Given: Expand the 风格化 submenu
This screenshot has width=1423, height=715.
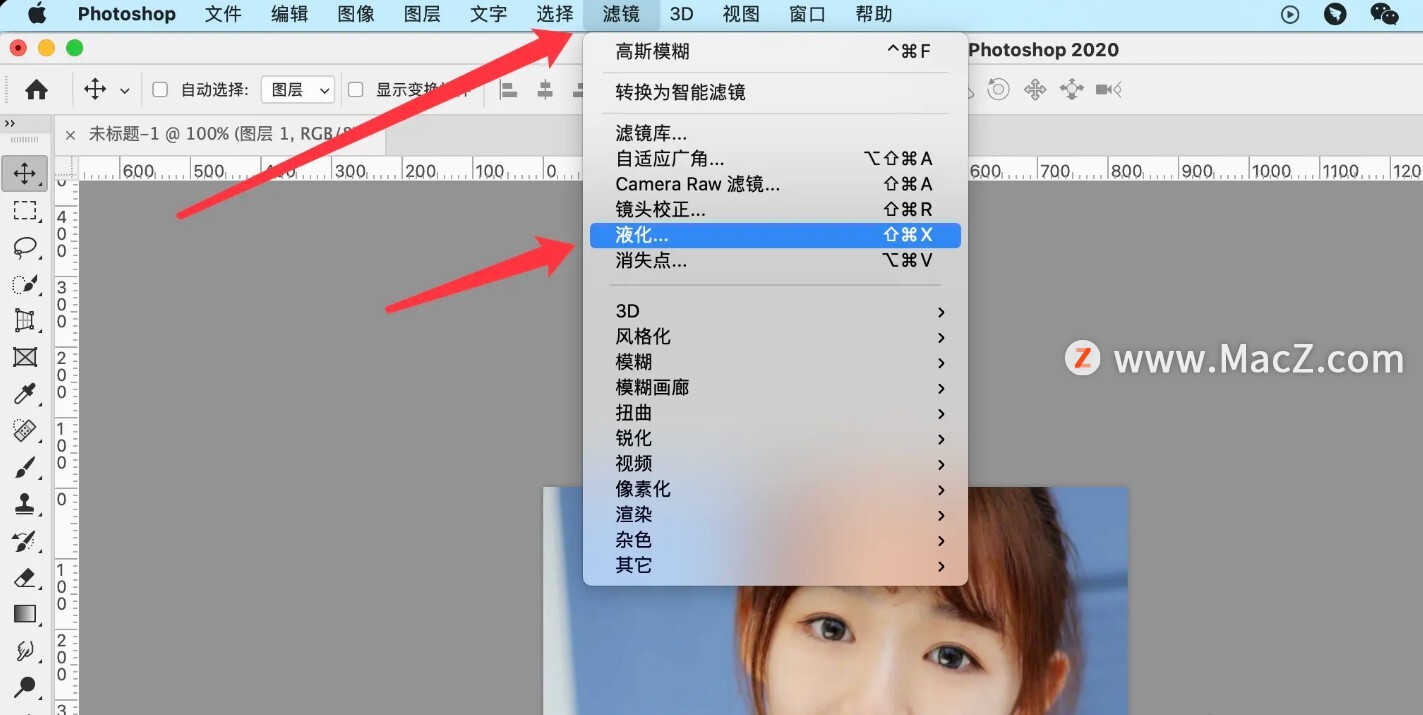Looking at the screenshot, I should (x=774, y=337).
